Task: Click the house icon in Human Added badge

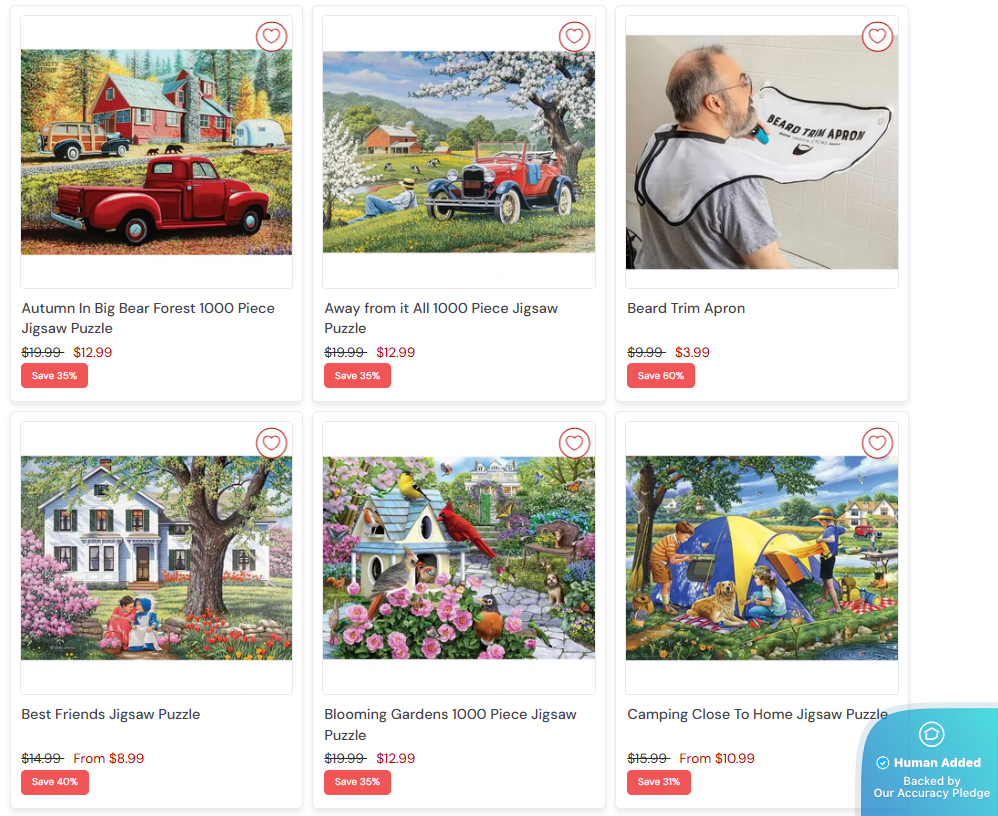Action: pyautogui.click(x=931, y=734)
